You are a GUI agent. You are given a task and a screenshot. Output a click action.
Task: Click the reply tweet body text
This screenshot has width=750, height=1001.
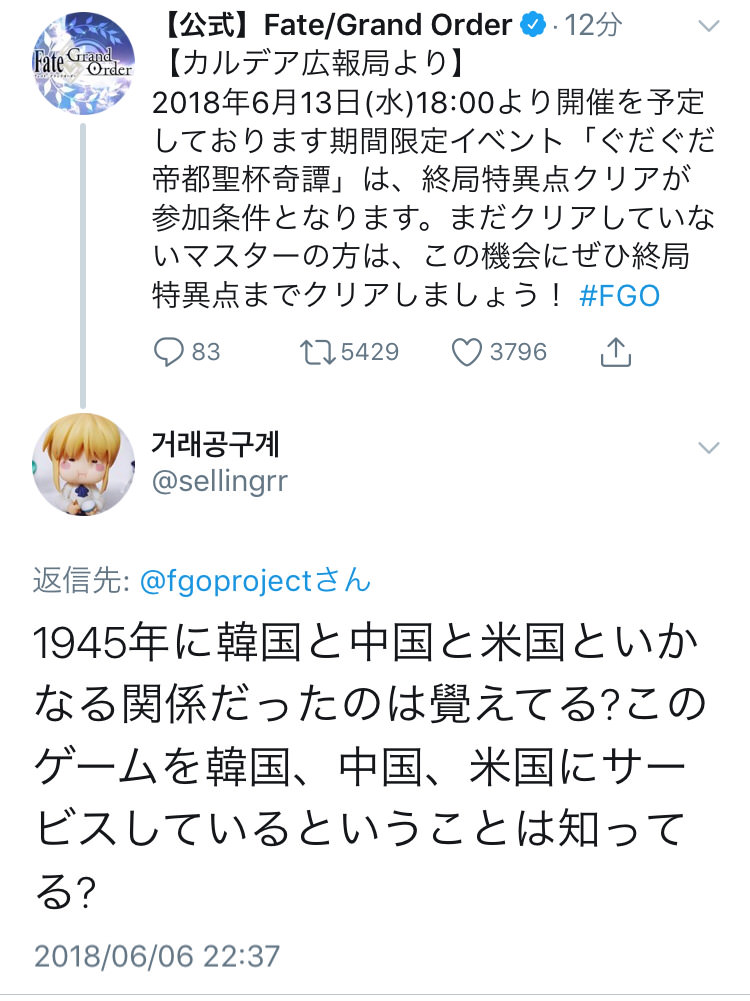click(x=369, y=767)
